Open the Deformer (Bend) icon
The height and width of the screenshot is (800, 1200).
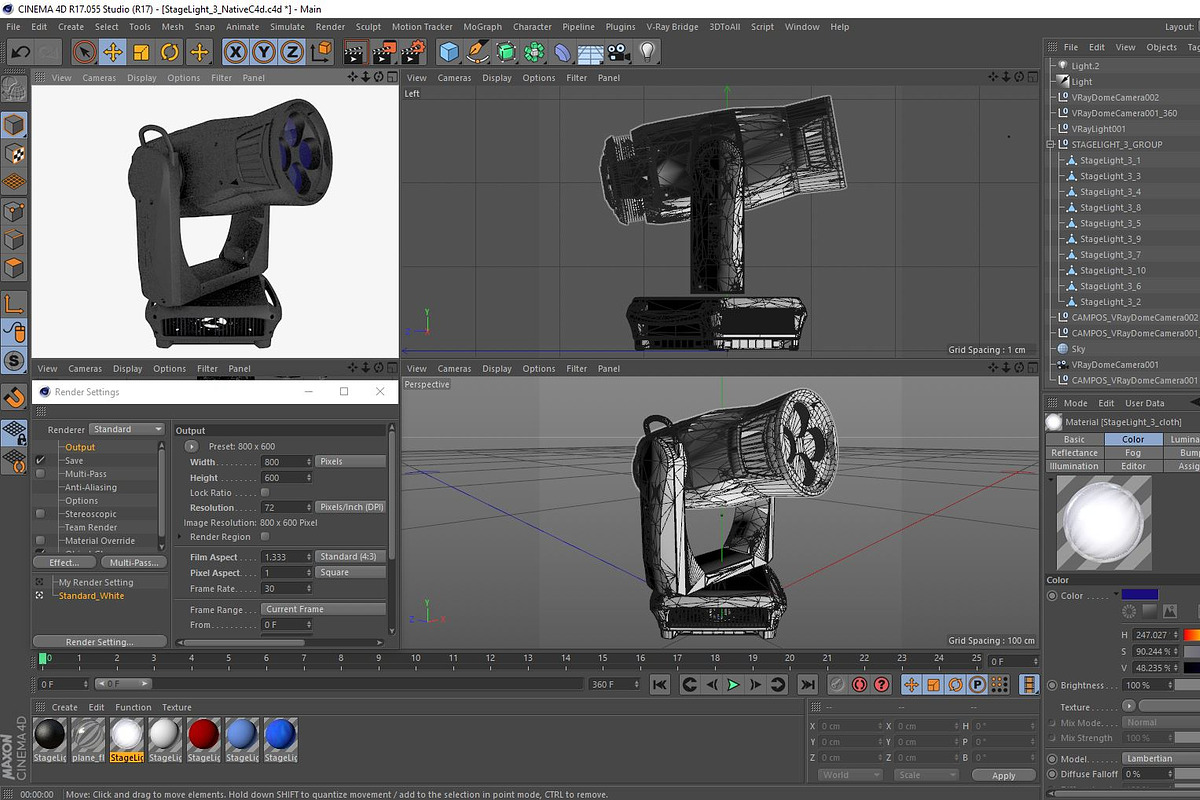tap(563, 51)
